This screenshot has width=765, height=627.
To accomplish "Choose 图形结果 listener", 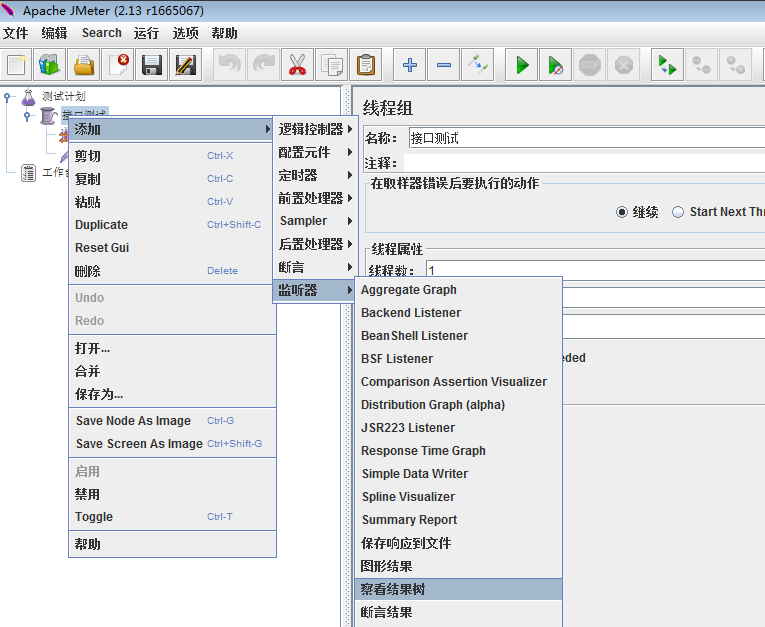I will (x=459, y=566).
